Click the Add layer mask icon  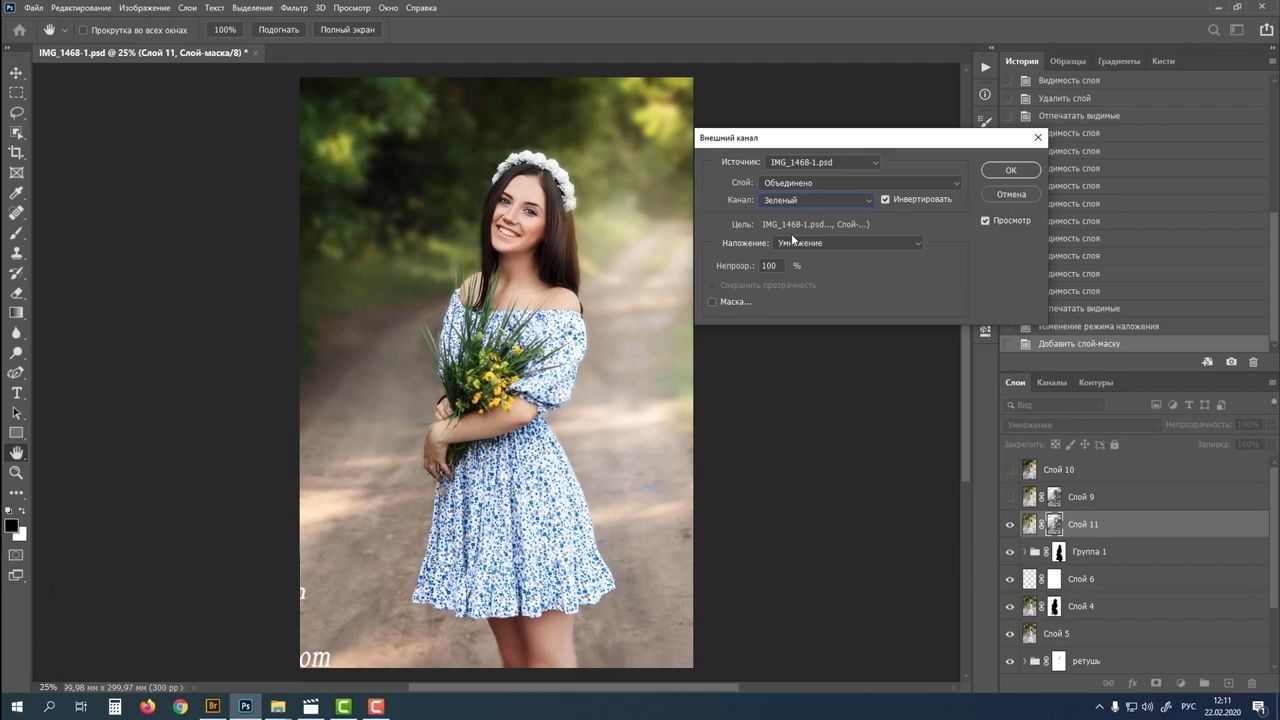point(1156,684)
